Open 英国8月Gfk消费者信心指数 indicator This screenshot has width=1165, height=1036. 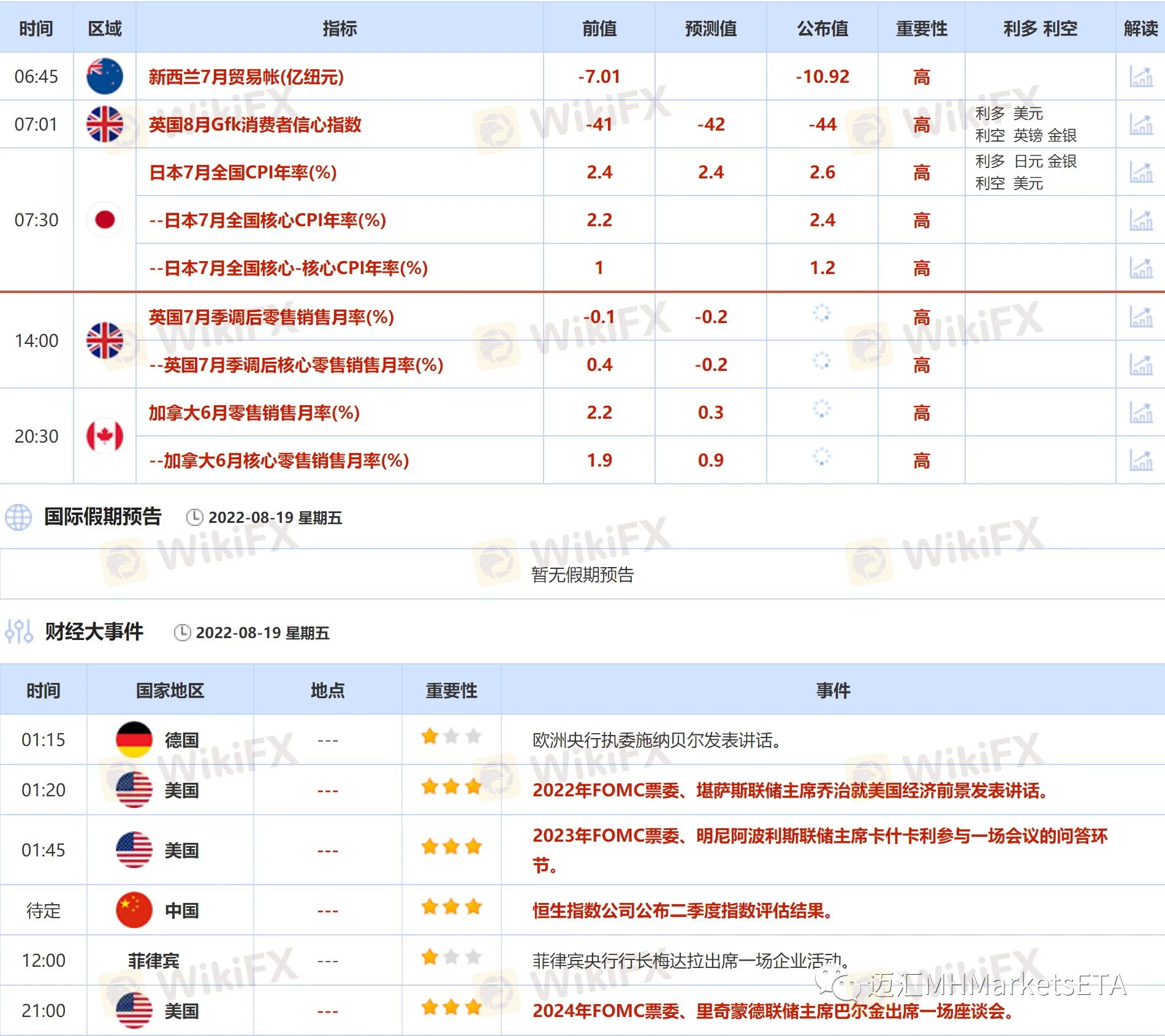(255, 124)
